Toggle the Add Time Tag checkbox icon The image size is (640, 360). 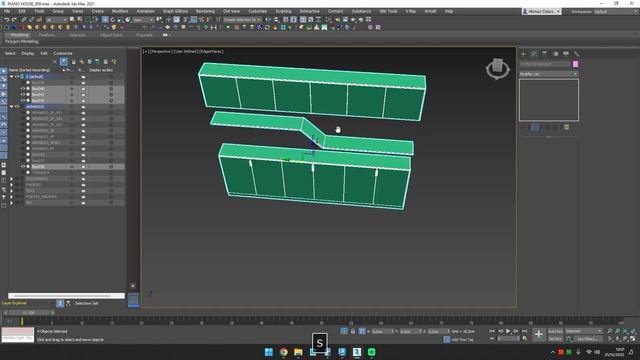pyautogui.click(x=447, y=339)
